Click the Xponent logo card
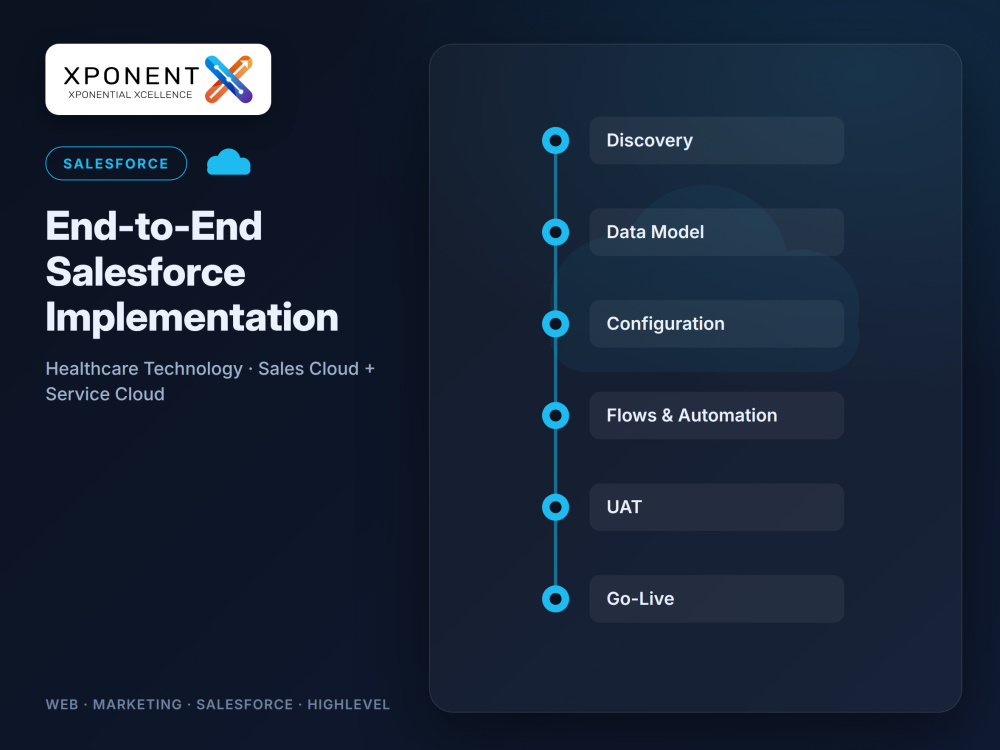 click(158, 79)
